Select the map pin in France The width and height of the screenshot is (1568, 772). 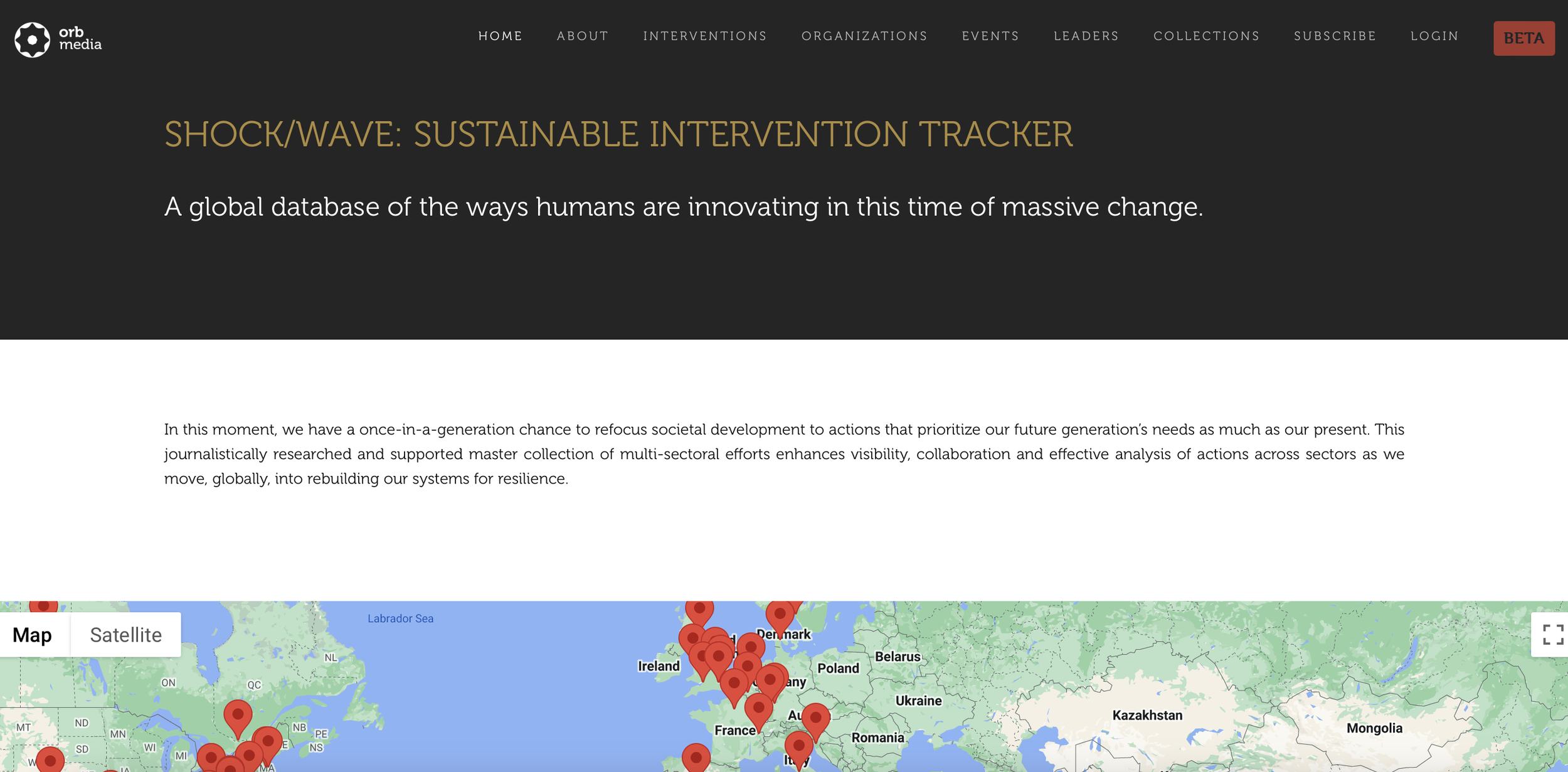[758, 708]
